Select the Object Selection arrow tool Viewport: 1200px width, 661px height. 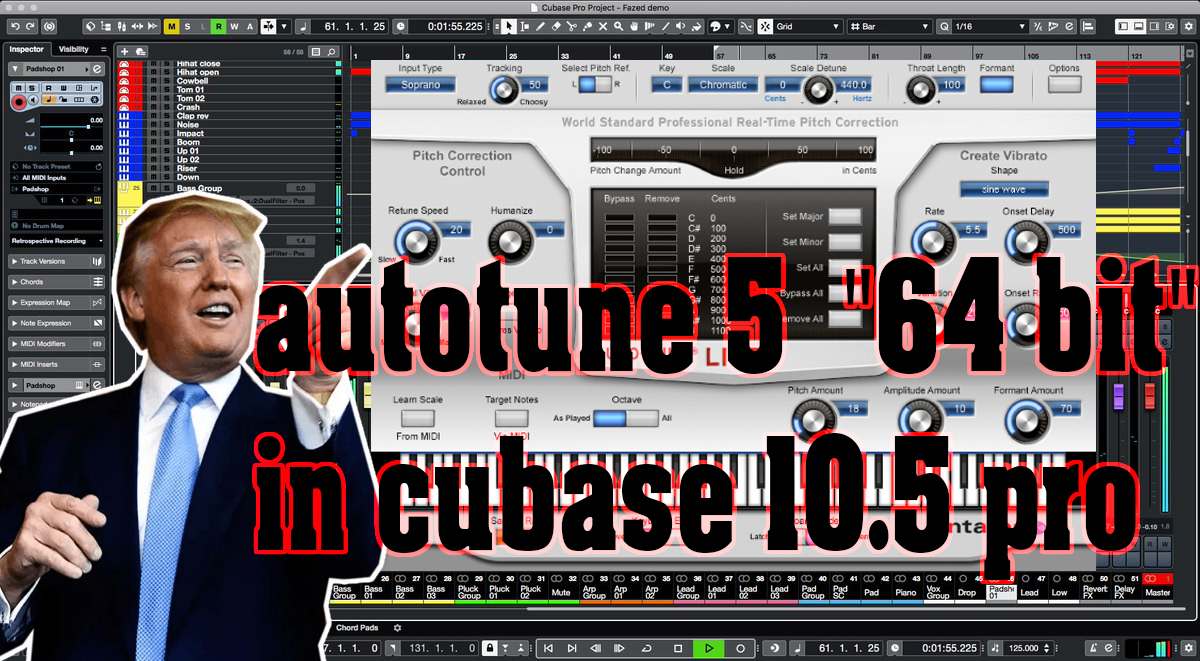(x=509, y=26)
